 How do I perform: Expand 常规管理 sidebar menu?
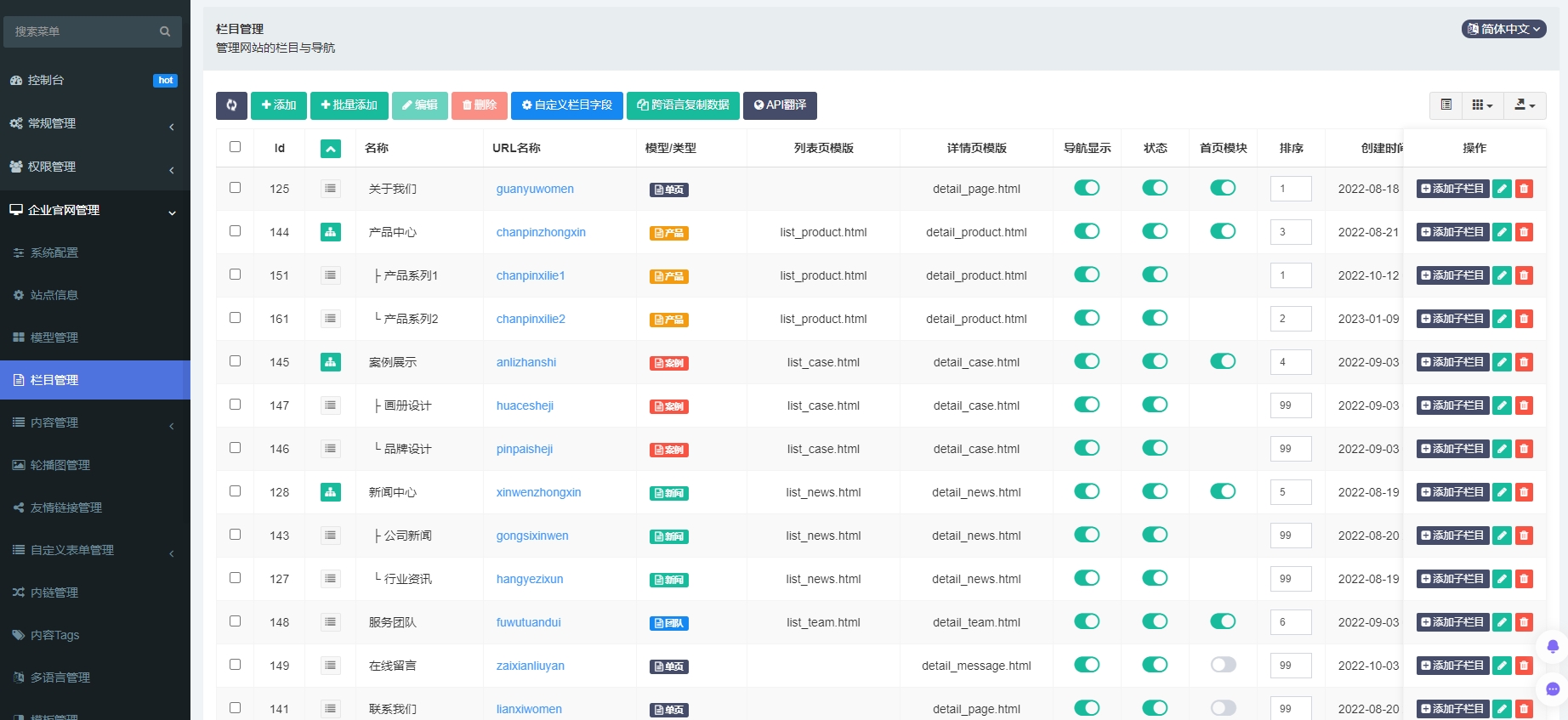(95, 124)
